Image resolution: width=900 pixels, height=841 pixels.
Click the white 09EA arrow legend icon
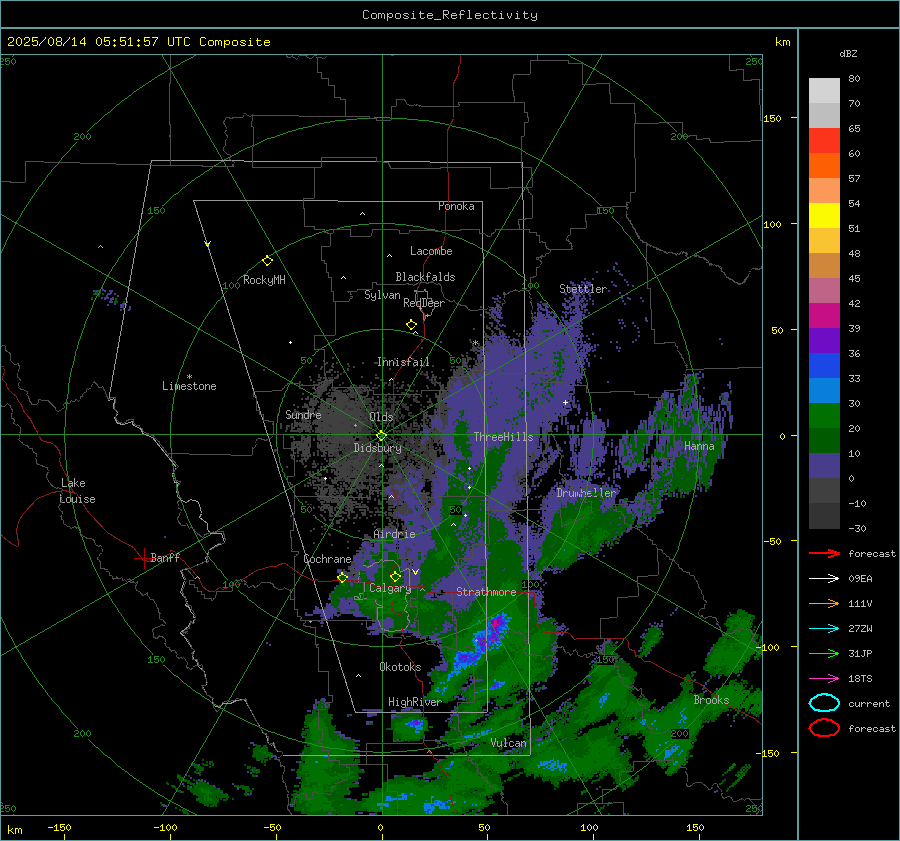[x=824, y=578]
